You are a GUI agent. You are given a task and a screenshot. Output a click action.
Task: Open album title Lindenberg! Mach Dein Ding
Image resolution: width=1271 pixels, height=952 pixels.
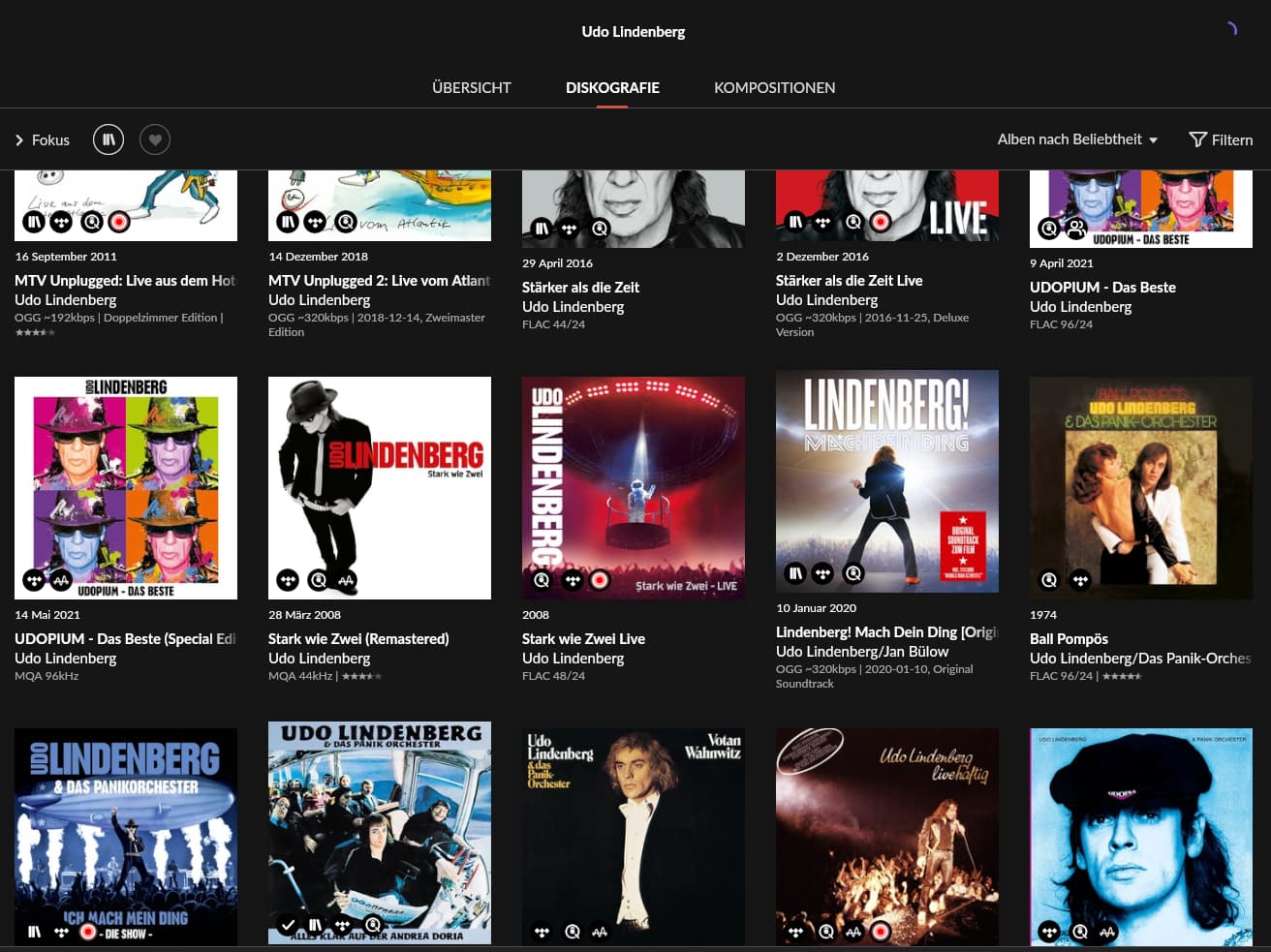[x=886, y=631]
